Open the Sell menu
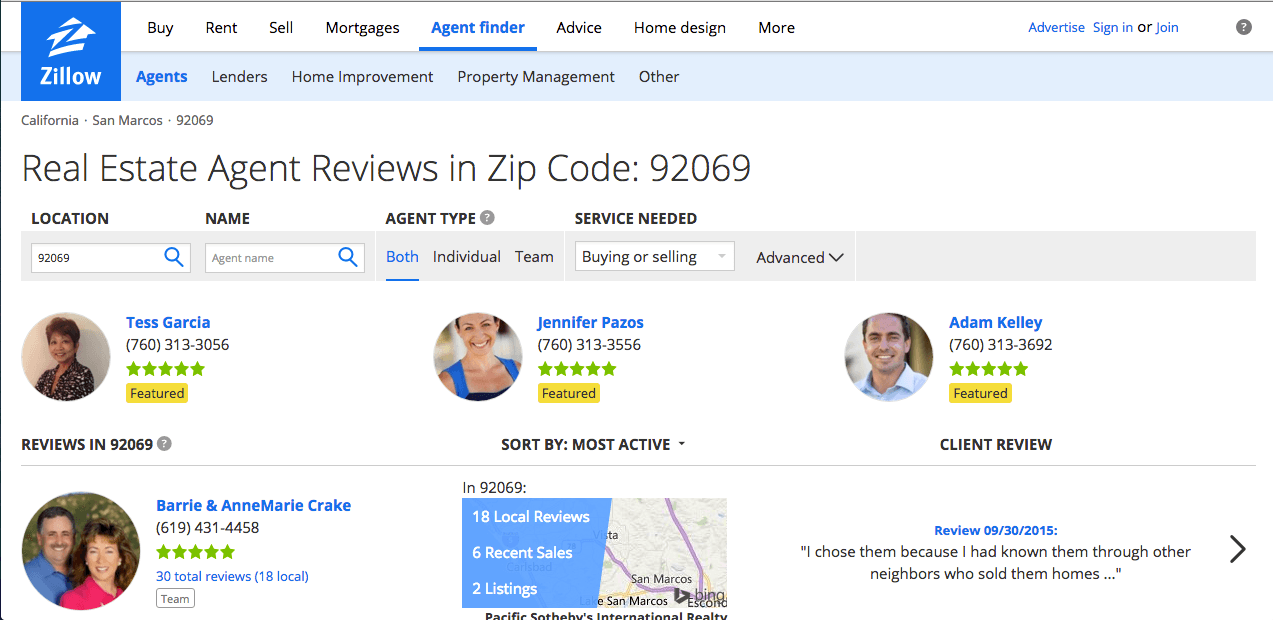 281,27
